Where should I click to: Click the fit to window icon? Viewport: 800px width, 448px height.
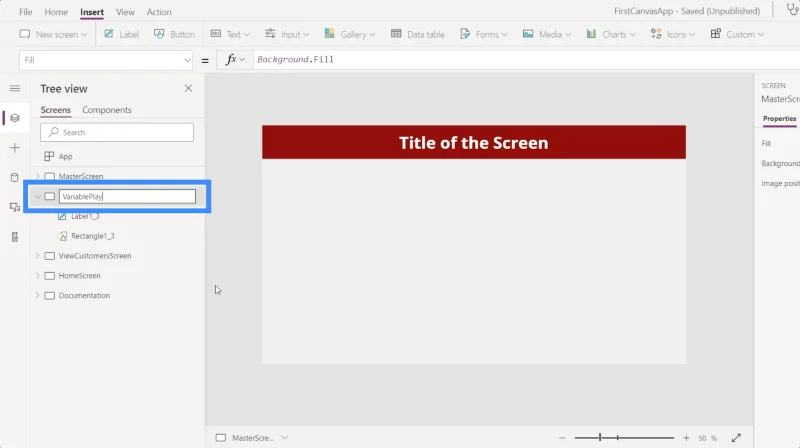coord(736,438)
